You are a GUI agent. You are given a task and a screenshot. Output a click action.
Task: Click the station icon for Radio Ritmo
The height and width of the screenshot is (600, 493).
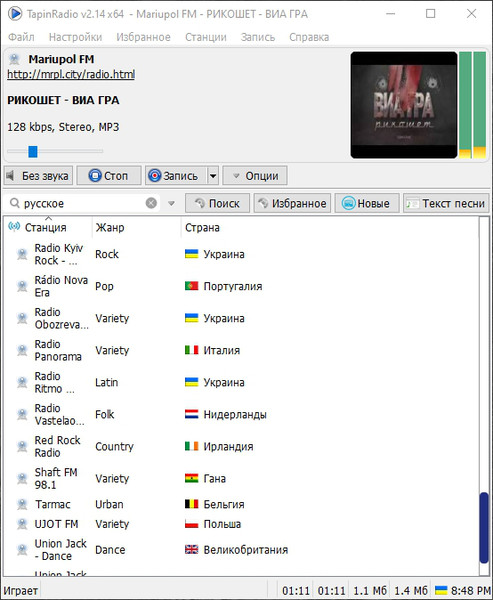(x=22, y=382)
